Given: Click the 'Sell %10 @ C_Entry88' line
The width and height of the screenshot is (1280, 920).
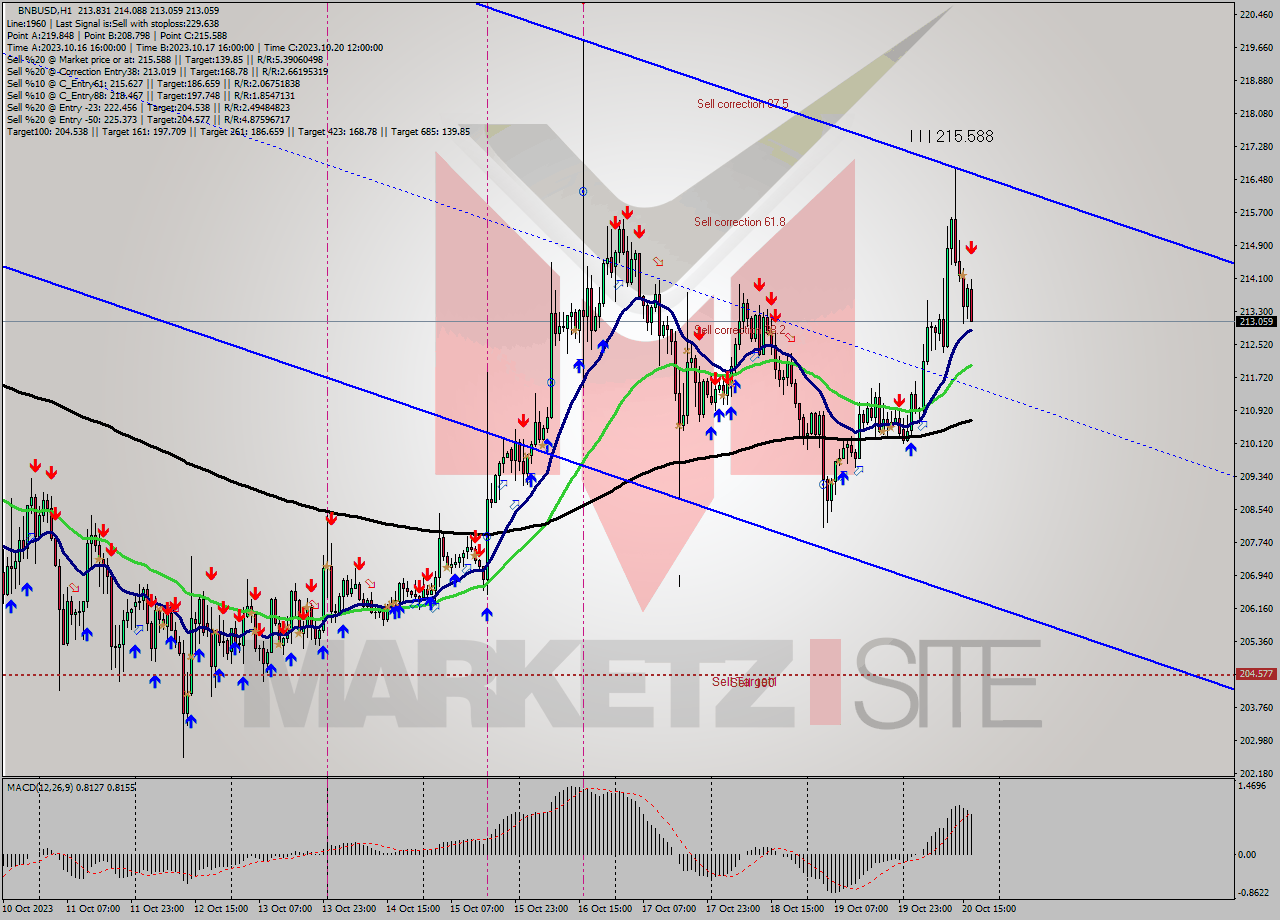Looking at the screenshot, I should click(x=149, y=96).
